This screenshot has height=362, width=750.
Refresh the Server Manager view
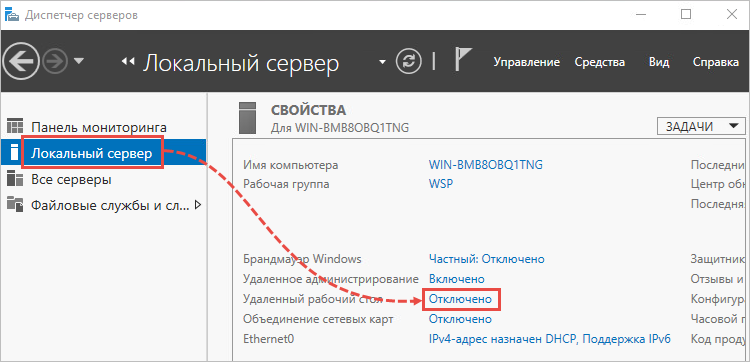point(408,61)
